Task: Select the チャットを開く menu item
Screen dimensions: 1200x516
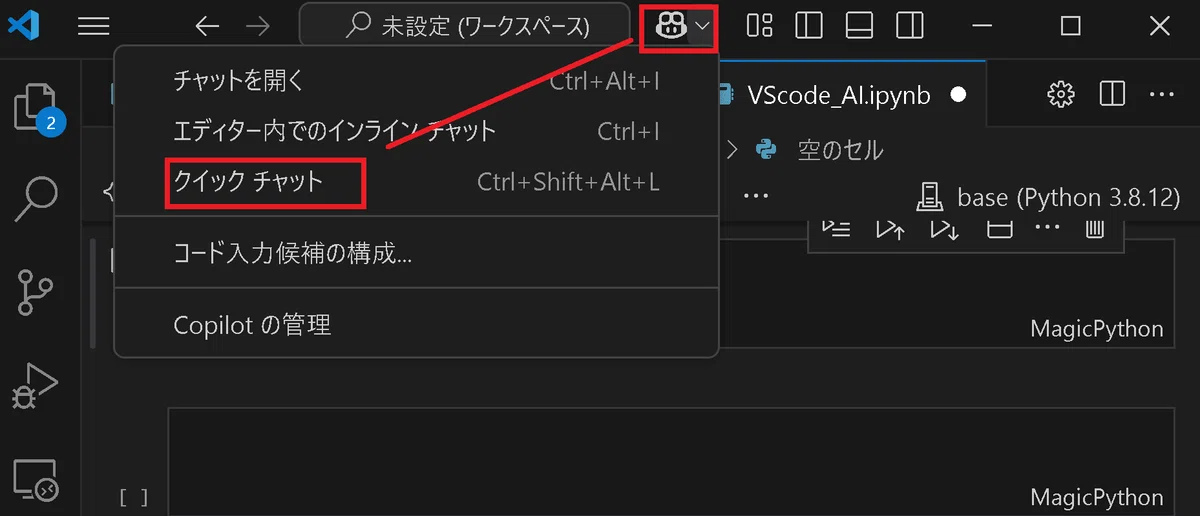Action: 417,81
